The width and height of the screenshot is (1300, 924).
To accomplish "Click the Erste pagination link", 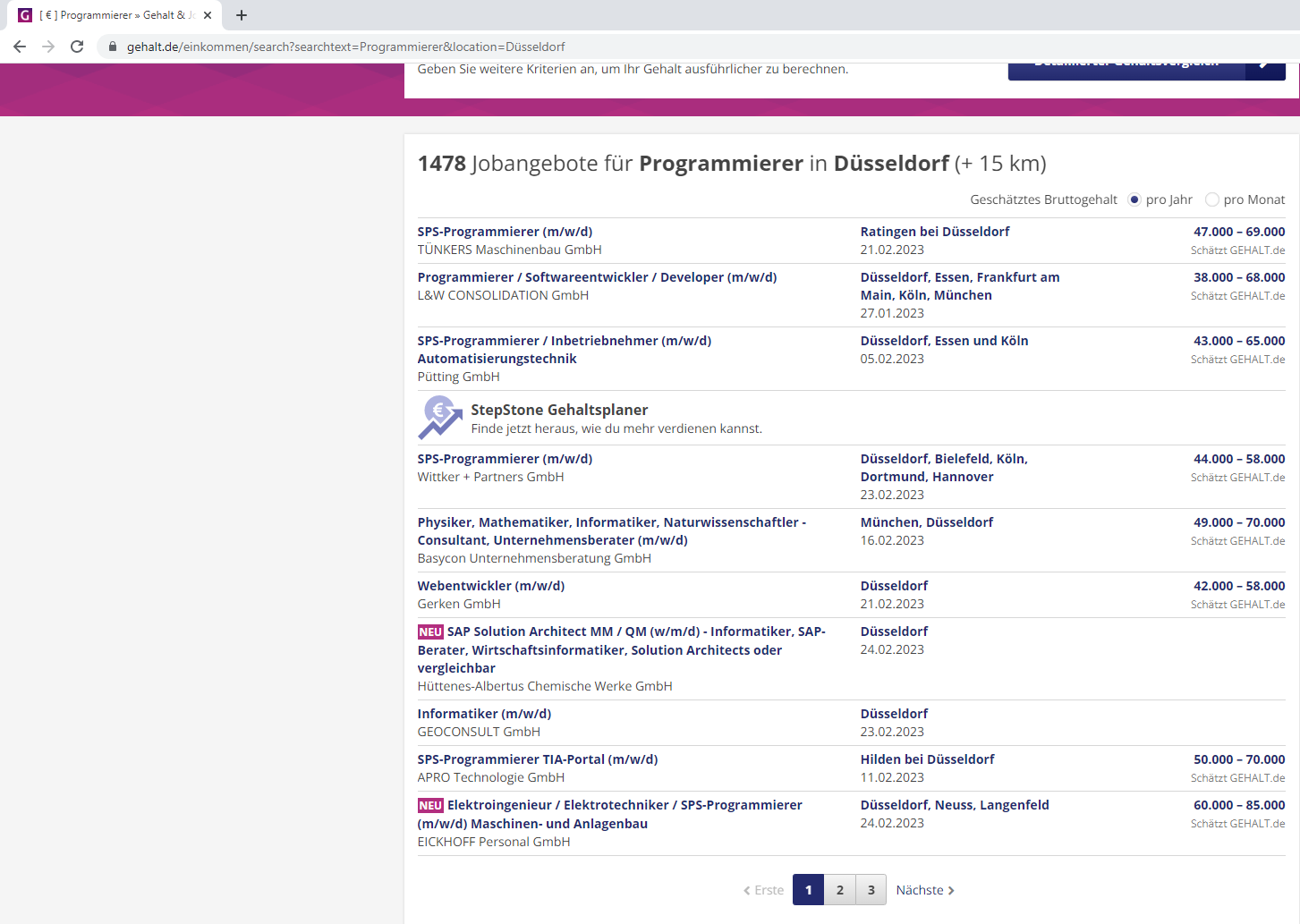I will click(764, 890).
